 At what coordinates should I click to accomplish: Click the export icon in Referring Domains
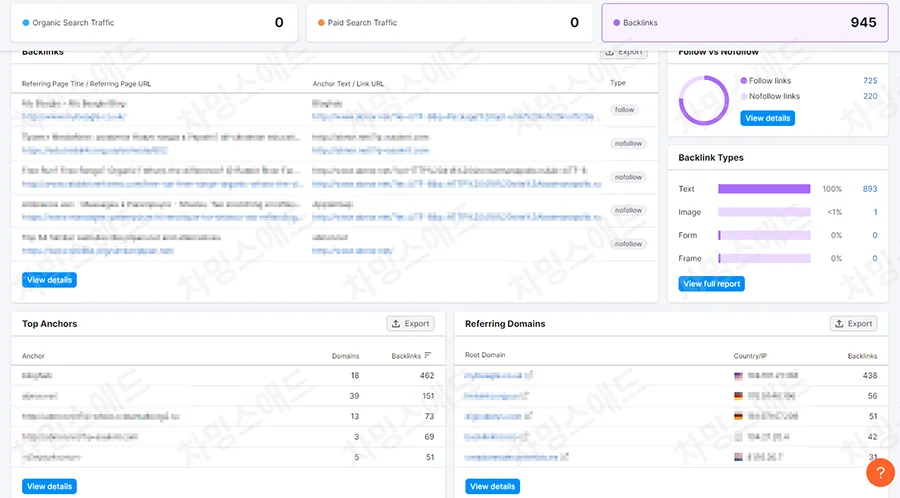click(x=840, y=324)
